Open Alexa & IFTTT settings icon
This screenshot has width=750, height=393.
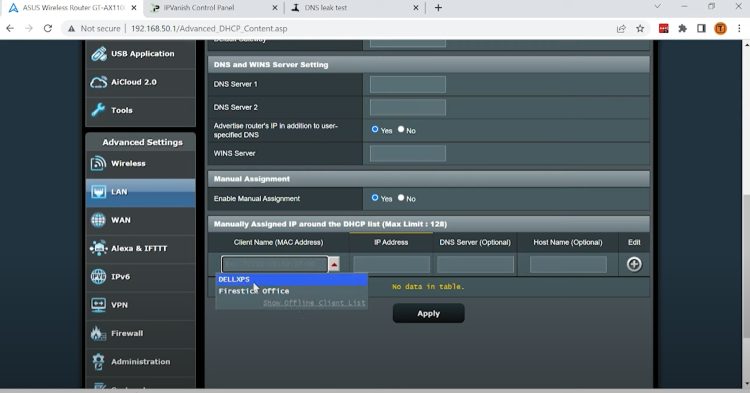(98, 248)
